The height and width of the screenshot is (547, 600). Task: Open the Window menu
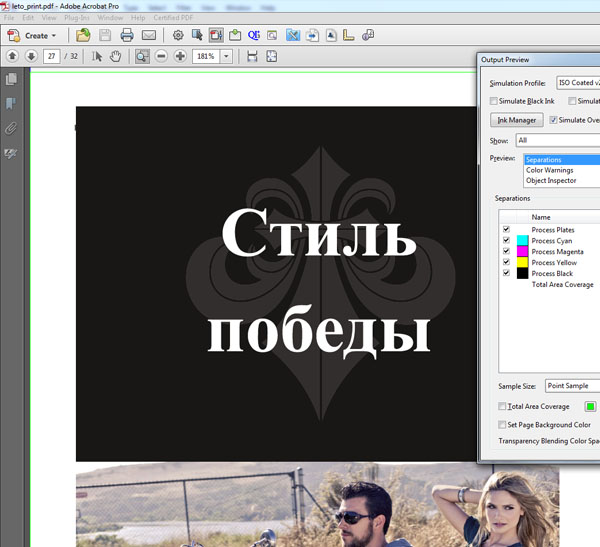coord(110,18)
